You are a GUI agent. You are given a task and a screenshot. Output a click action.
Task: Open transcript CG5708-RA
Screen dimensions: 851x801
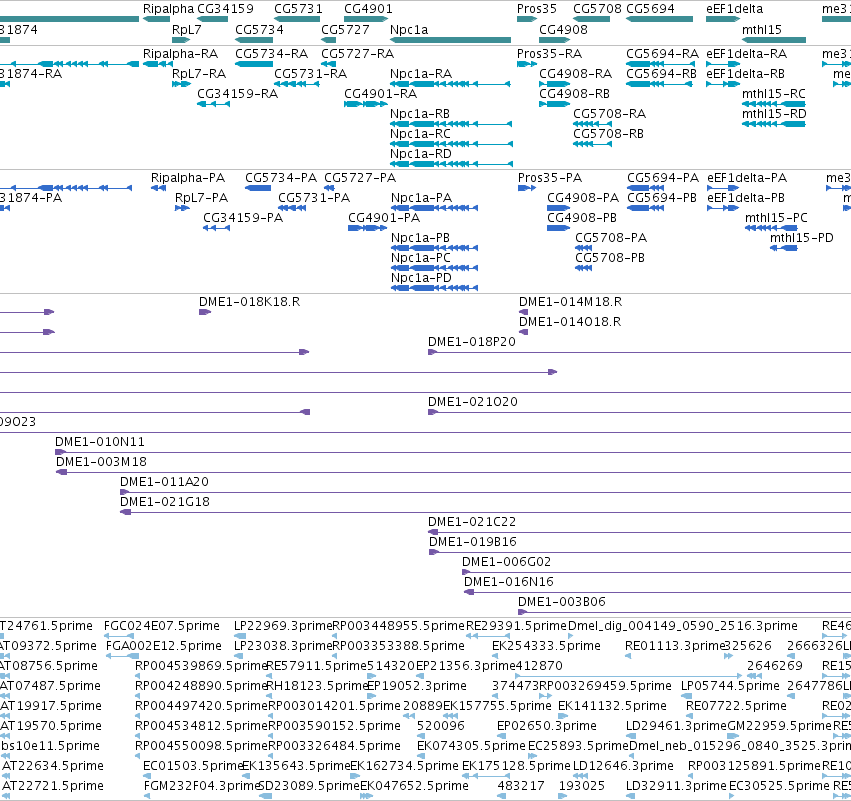609,114
